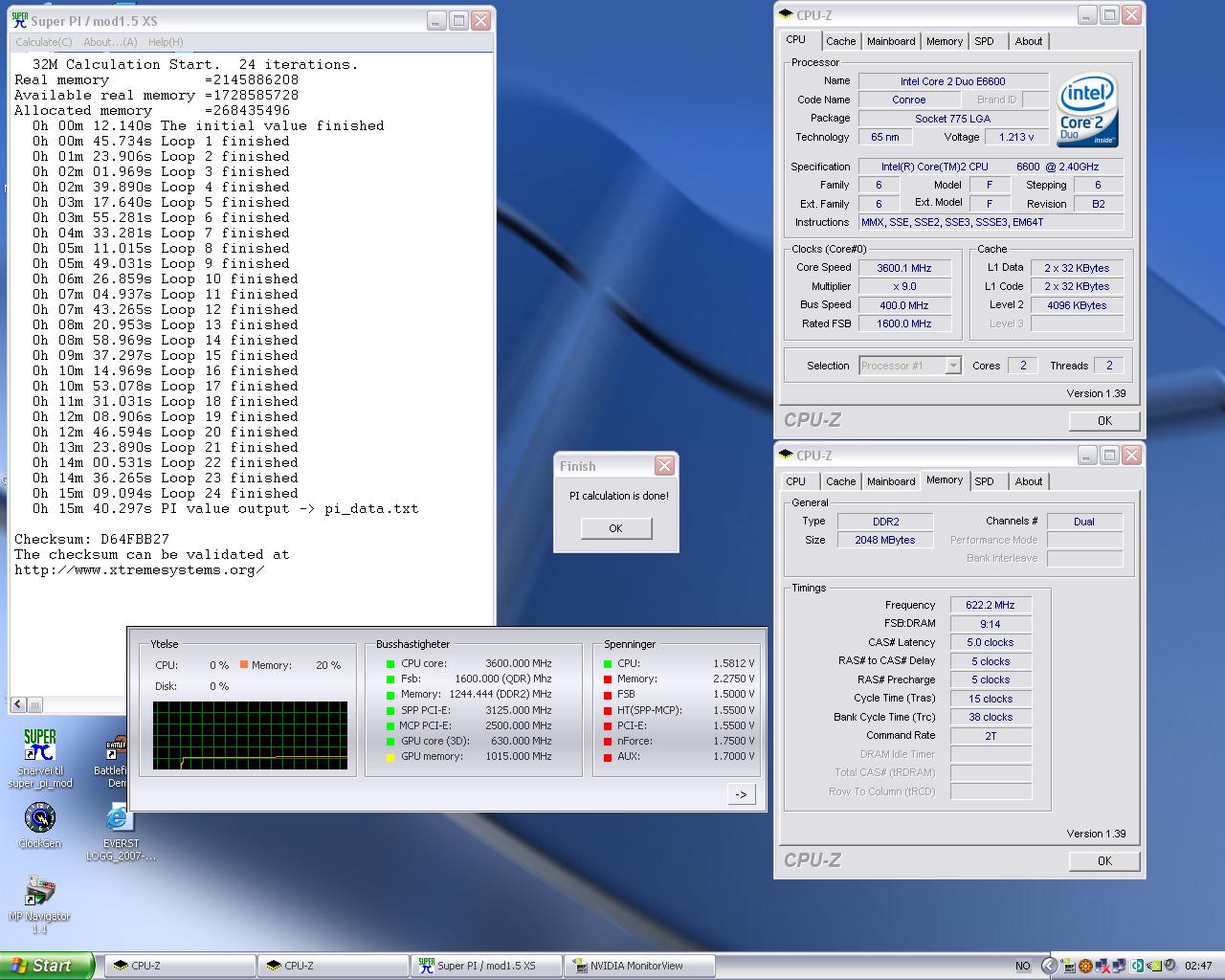Activate first CPU-Z taskbar button
Viewport: 1225px width, 980px height.
point(179,966)
